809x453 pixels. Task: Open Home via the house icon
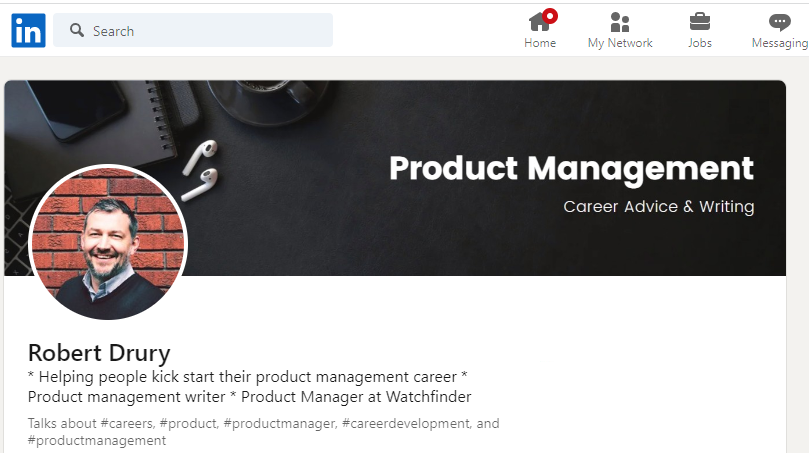tap(539, 22)
